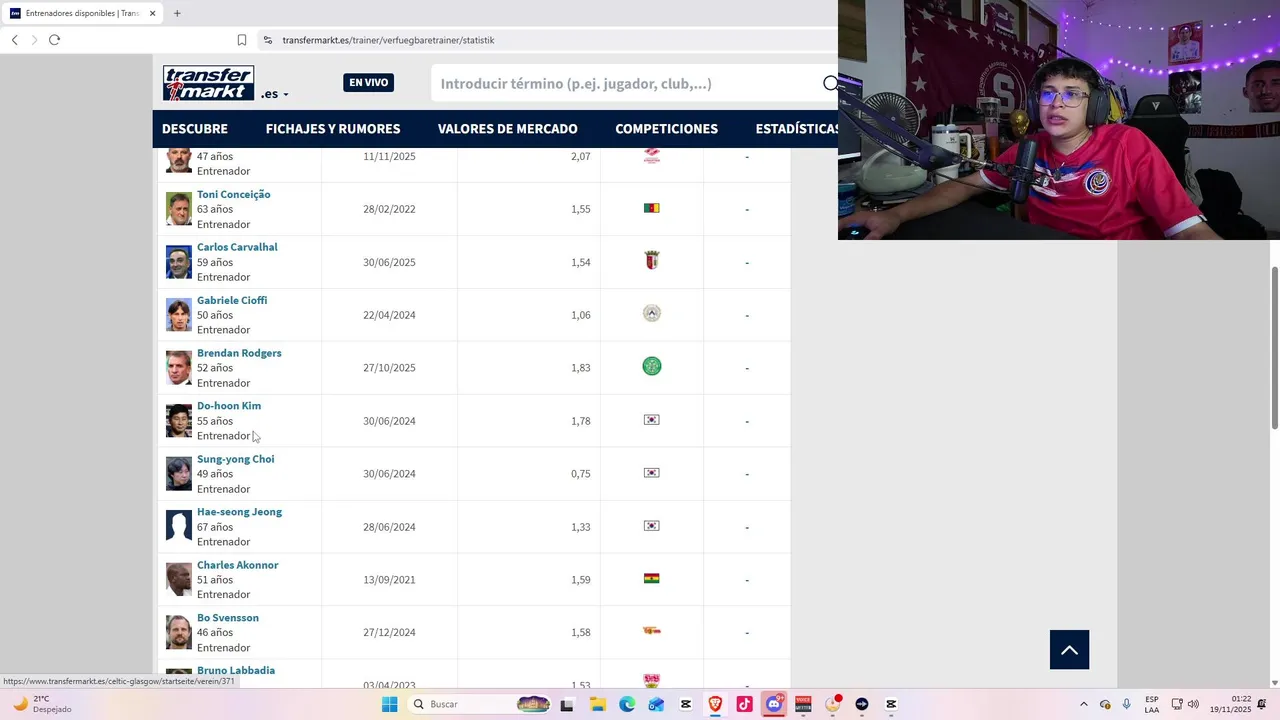Screen dimensions: 1280x720
Task: Open Charles Akonnor's profile
Action: pos(237,565)
